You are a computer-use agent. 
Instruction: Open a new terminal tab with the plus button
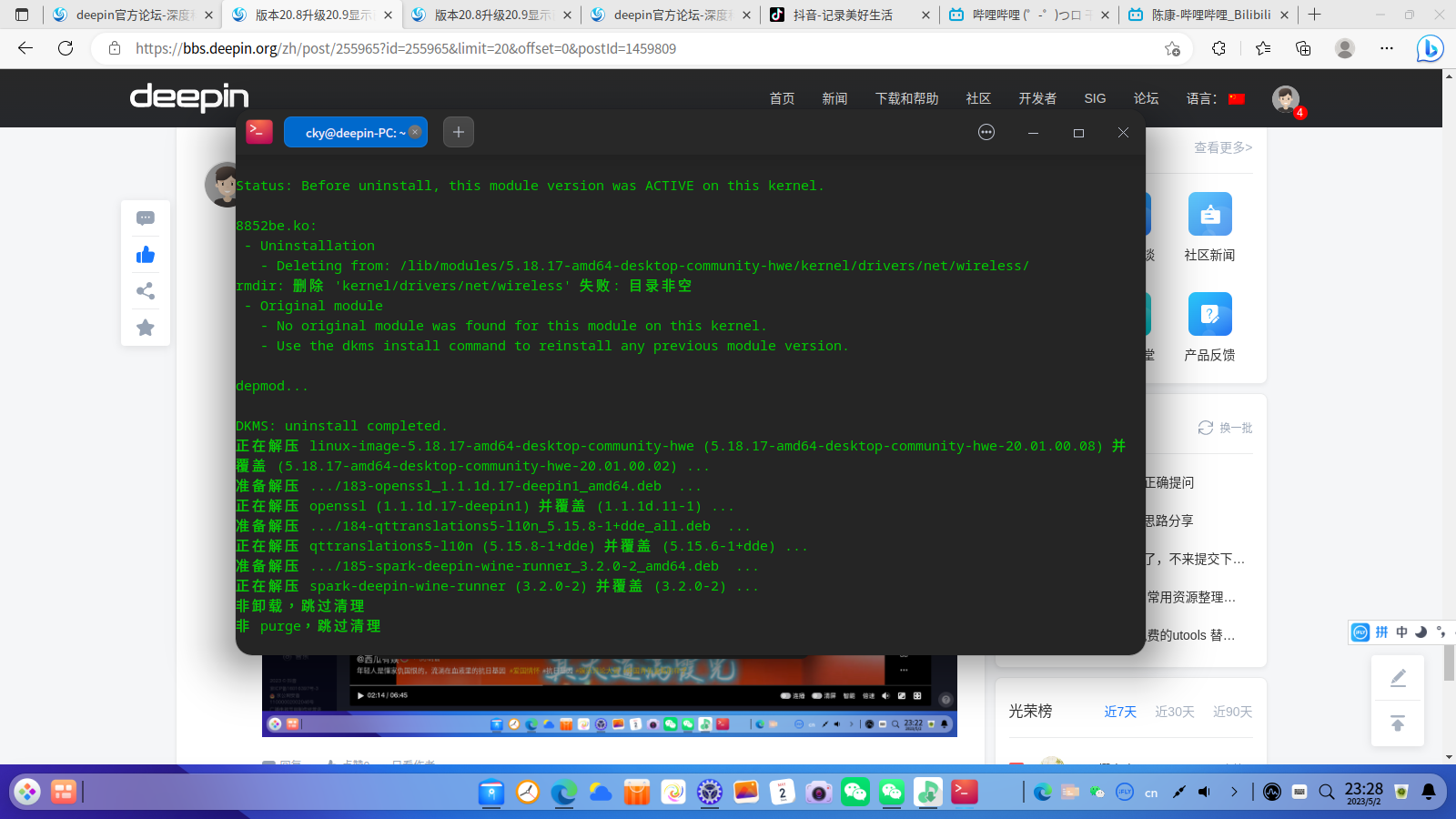pyautogui.click(x=458, y=132)
